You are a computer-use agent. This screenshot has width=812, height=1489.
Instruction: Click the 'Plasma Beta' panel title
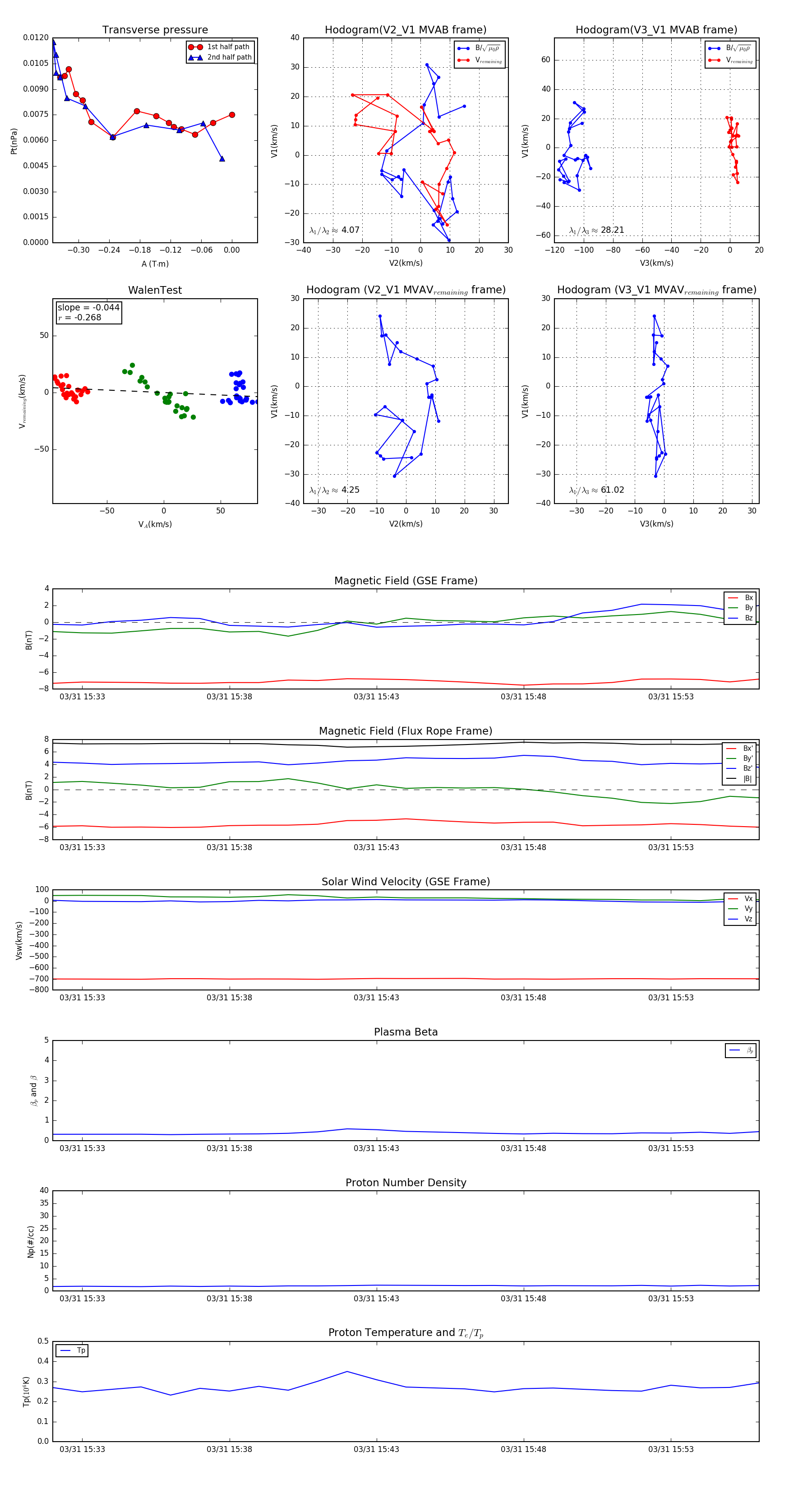coord(406,1032)
